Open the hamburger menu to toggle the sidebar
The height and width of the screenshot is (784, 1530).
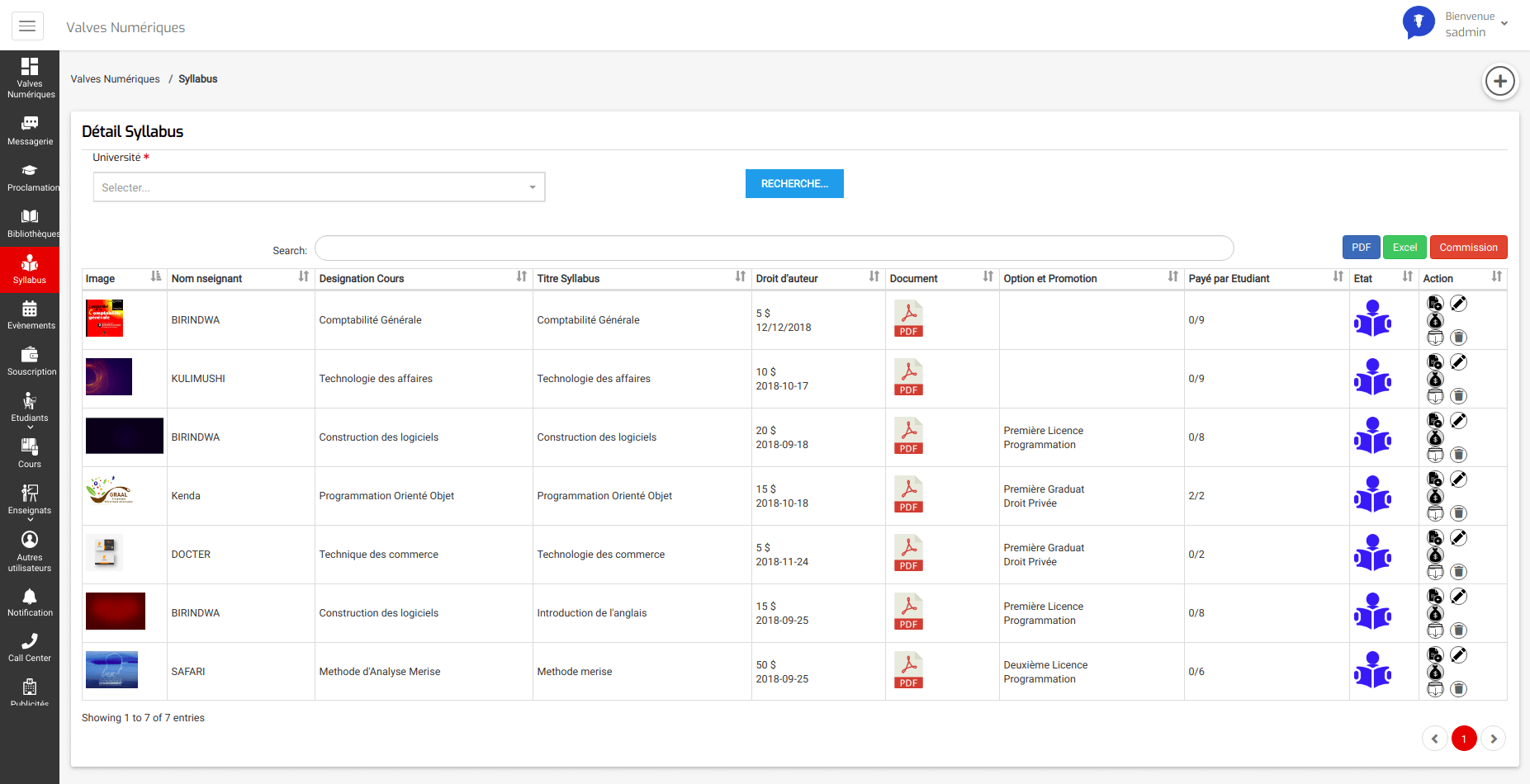point(27,26)
